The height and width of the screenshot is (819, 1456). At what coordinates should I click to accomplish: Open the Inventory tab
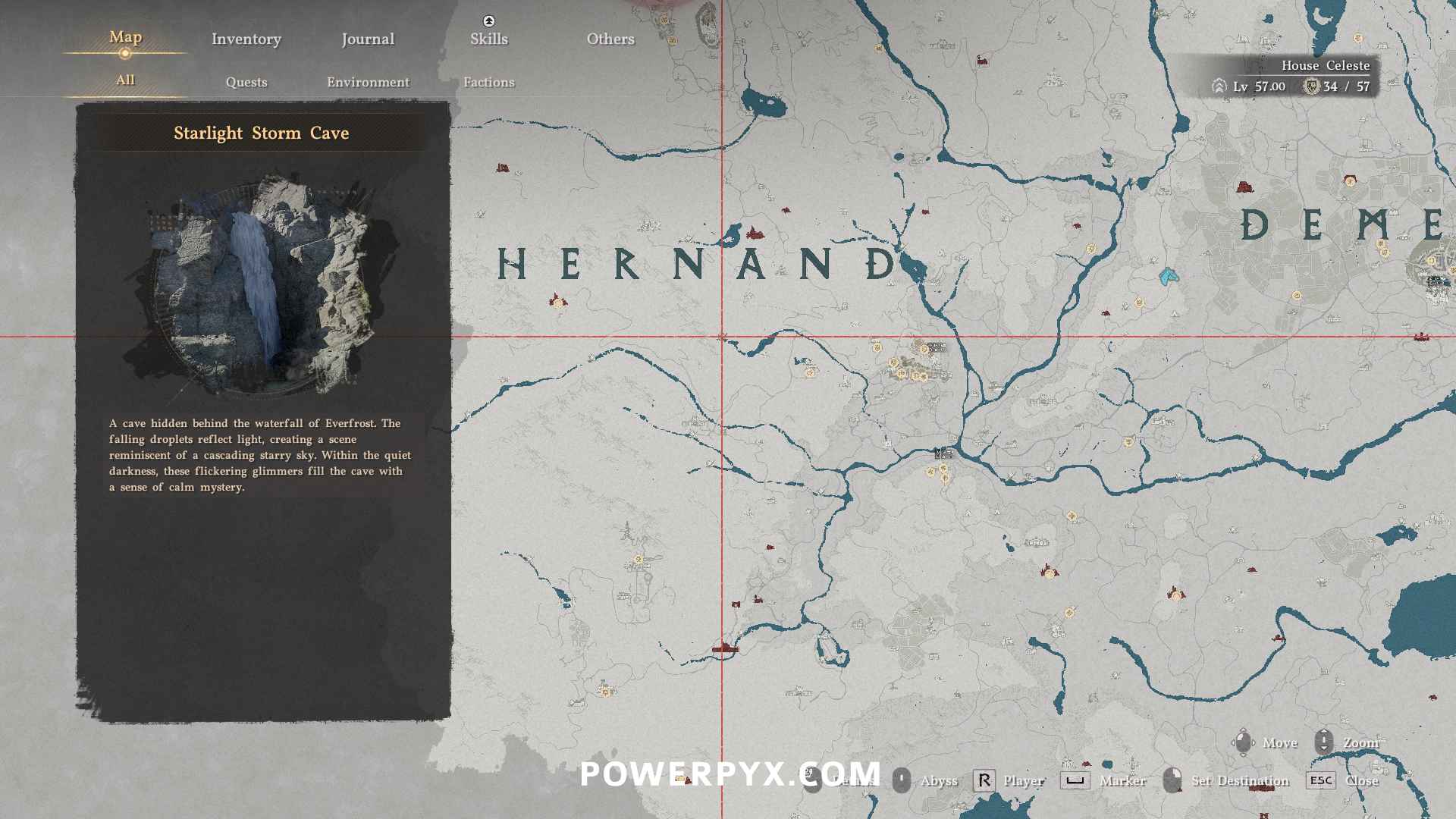246,39
